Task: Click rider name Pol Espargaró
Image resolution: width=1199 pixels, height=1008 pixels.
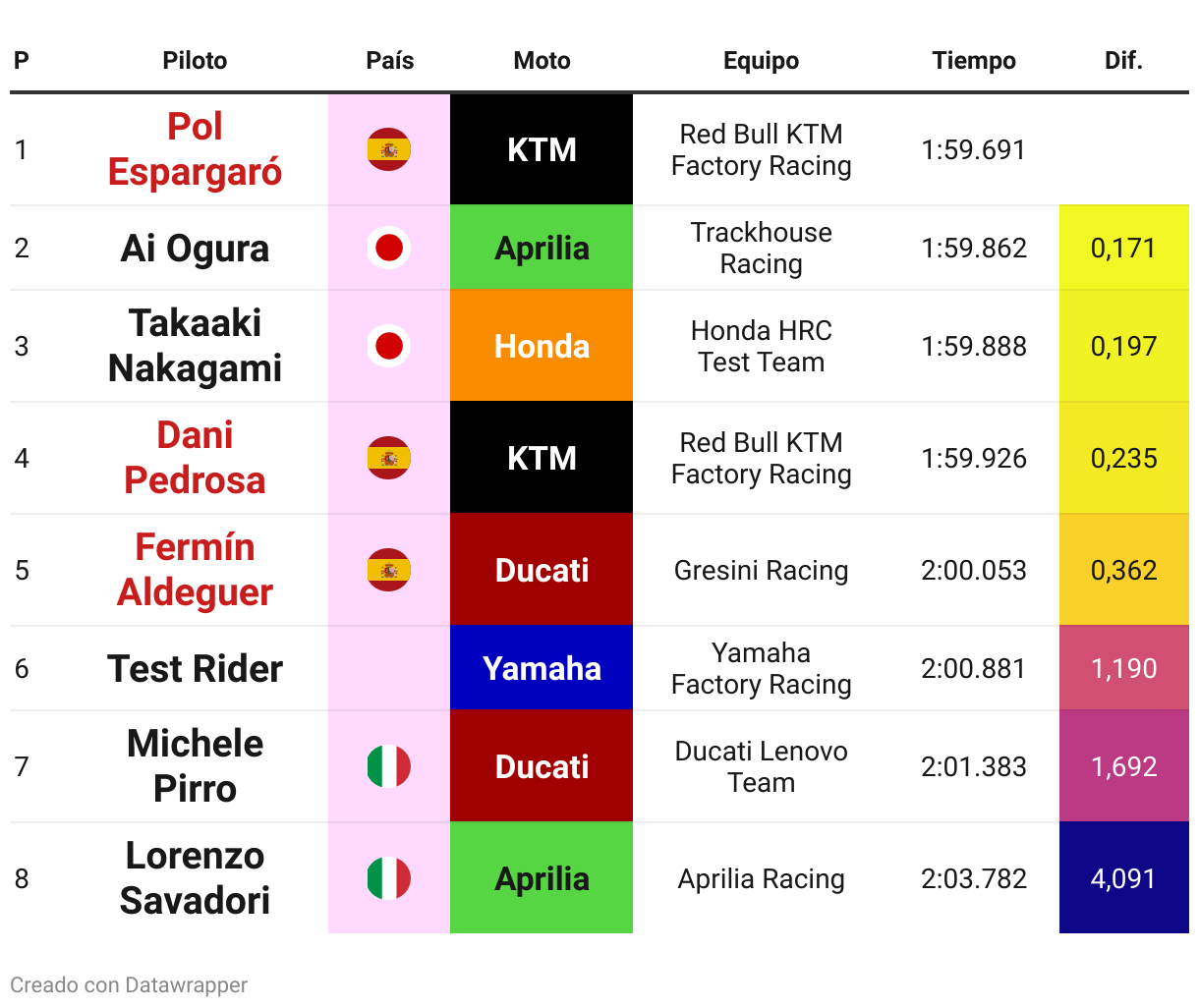Action: [195, 149]
